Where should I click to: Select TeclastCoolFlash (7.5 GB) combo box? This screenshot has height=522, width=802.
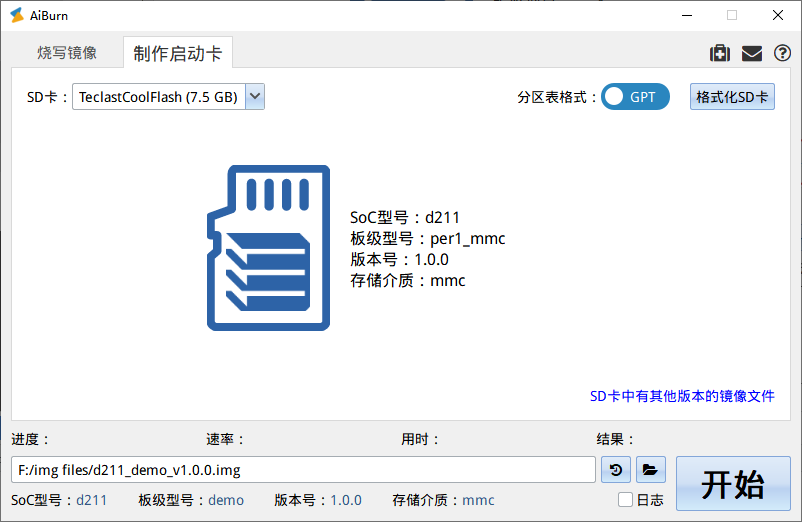159,97
